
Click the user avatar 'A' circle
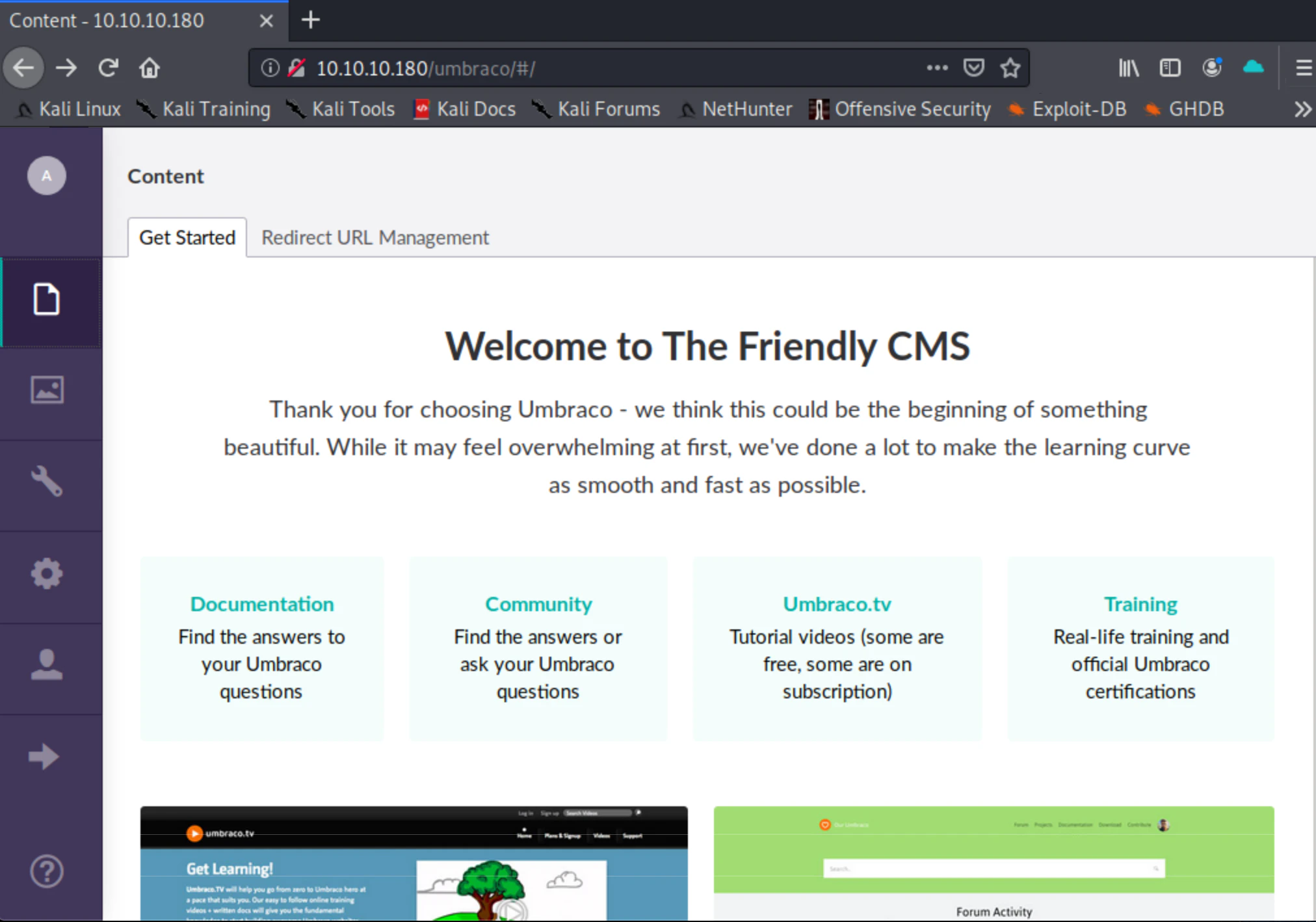tap(47, 176)
